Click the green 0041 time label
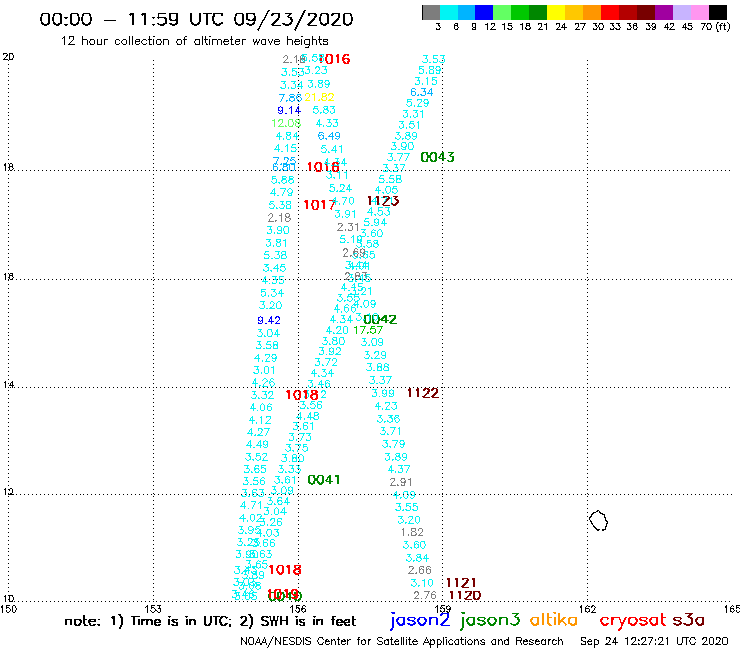The image size is (740, 650). pos(324,480)
